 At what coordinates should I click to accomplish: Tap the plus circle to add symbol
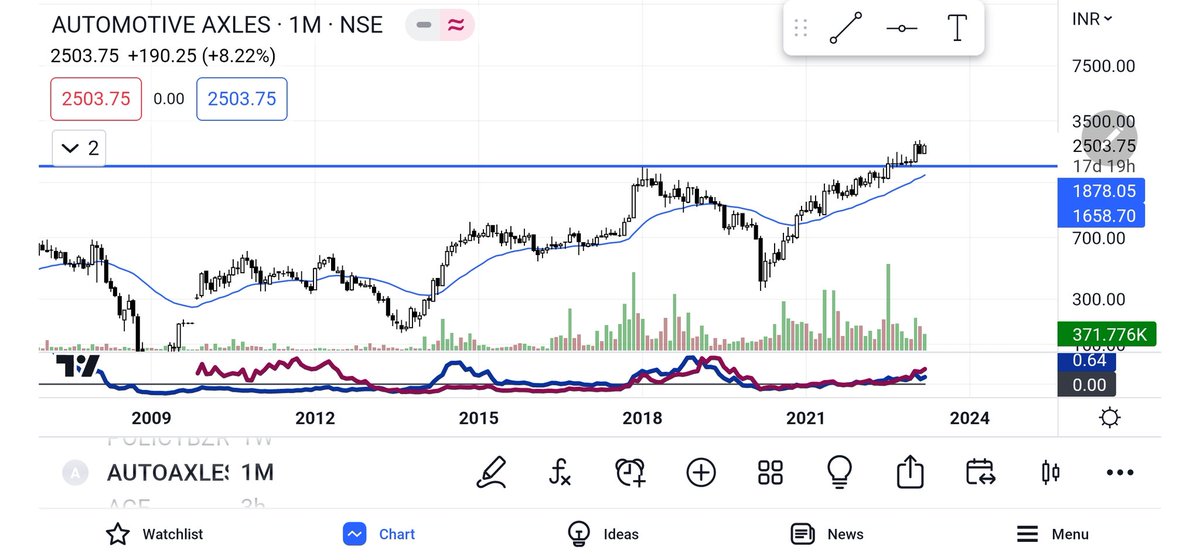pos(701,471)
